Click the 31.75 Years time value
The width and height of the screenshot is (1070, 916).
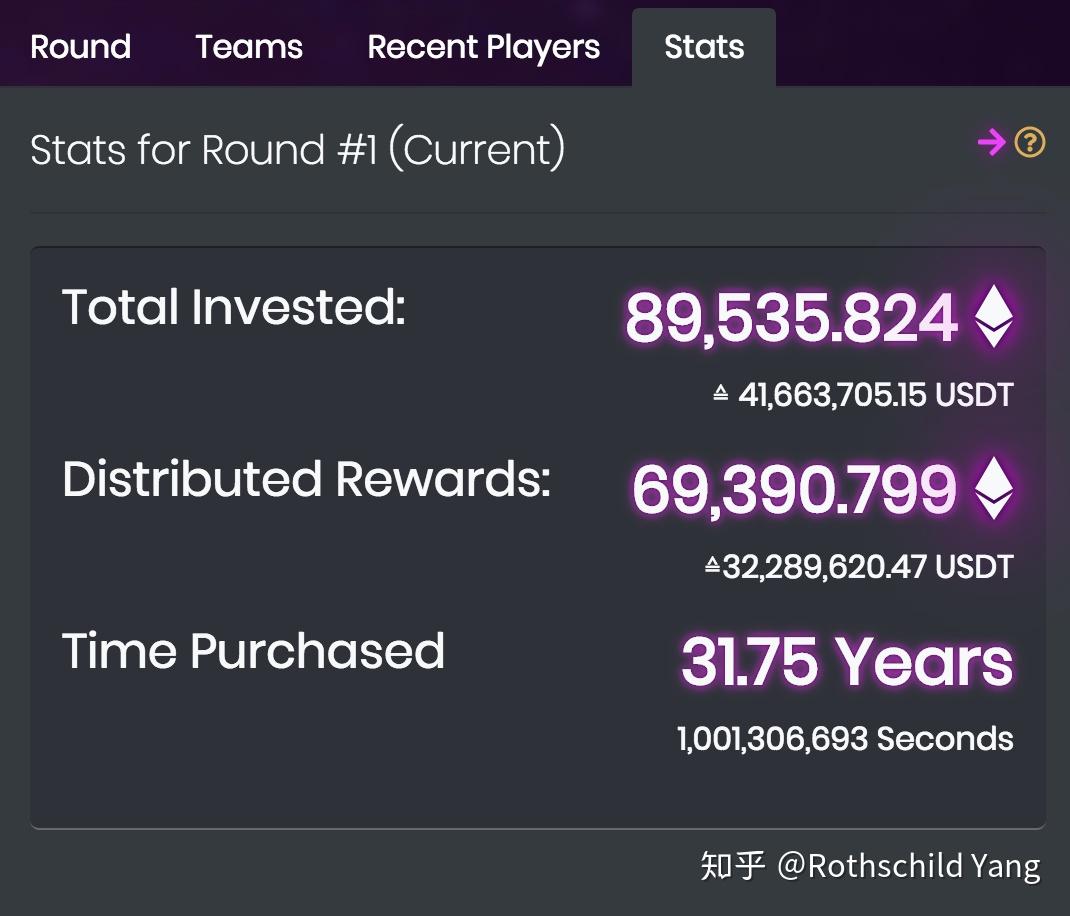click(846, 662)
